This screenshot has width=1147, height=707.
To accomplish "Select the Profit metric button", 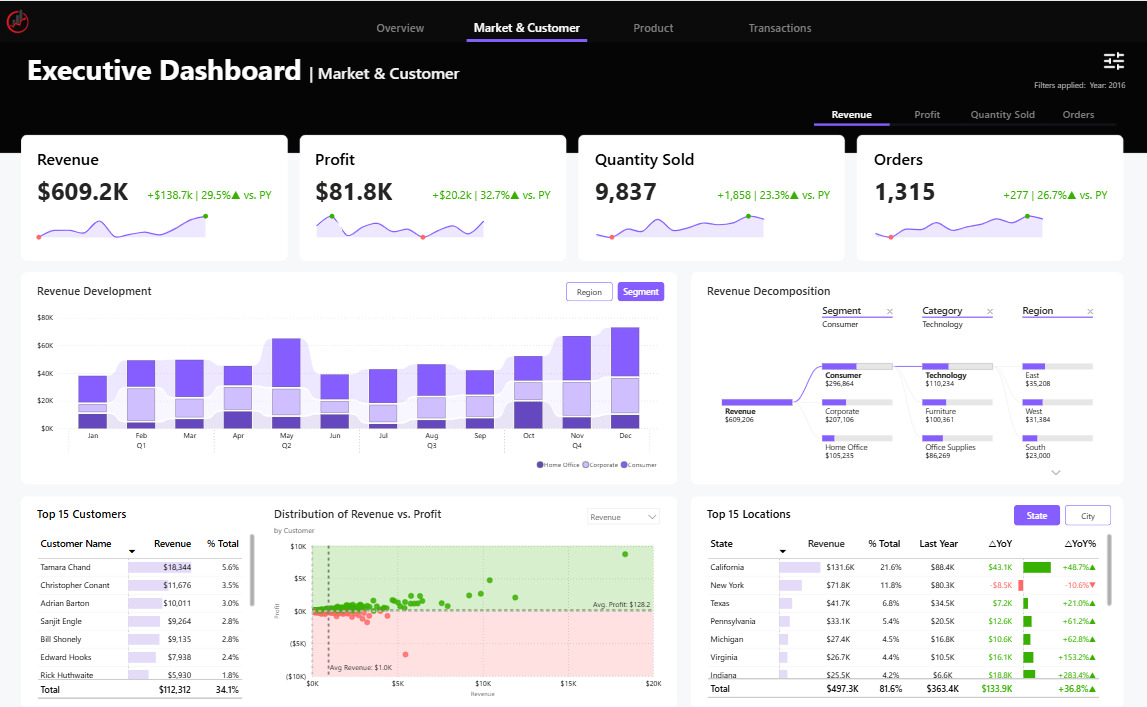I will point(927,115).
